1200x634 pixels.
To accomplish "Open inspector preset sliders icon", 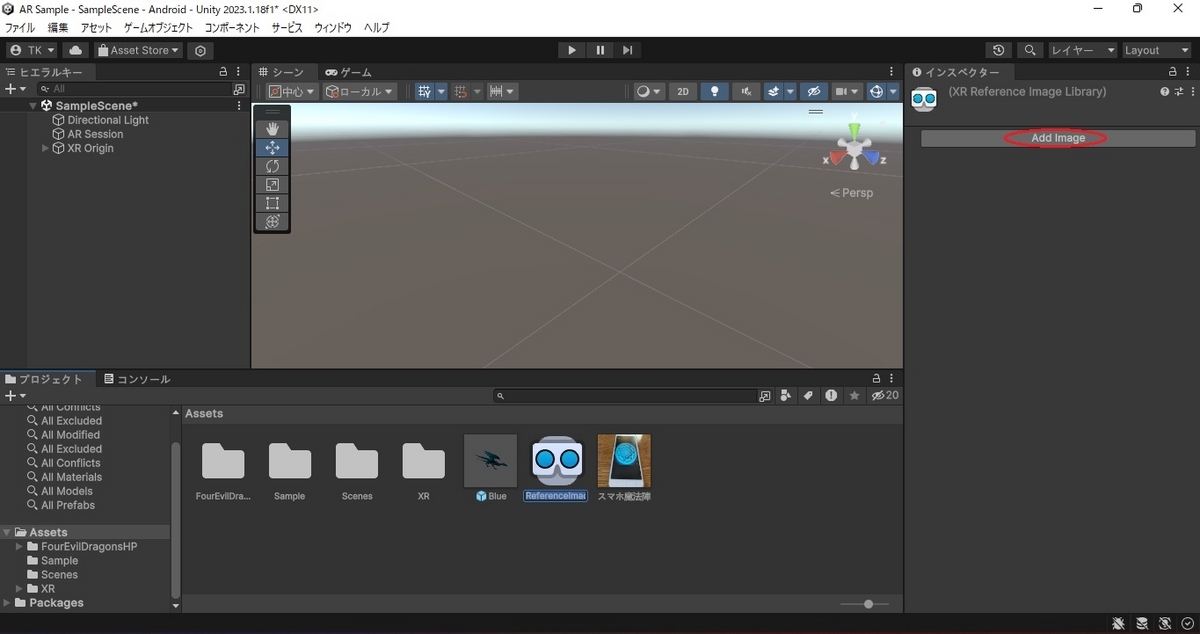I will pos(1177,91).
